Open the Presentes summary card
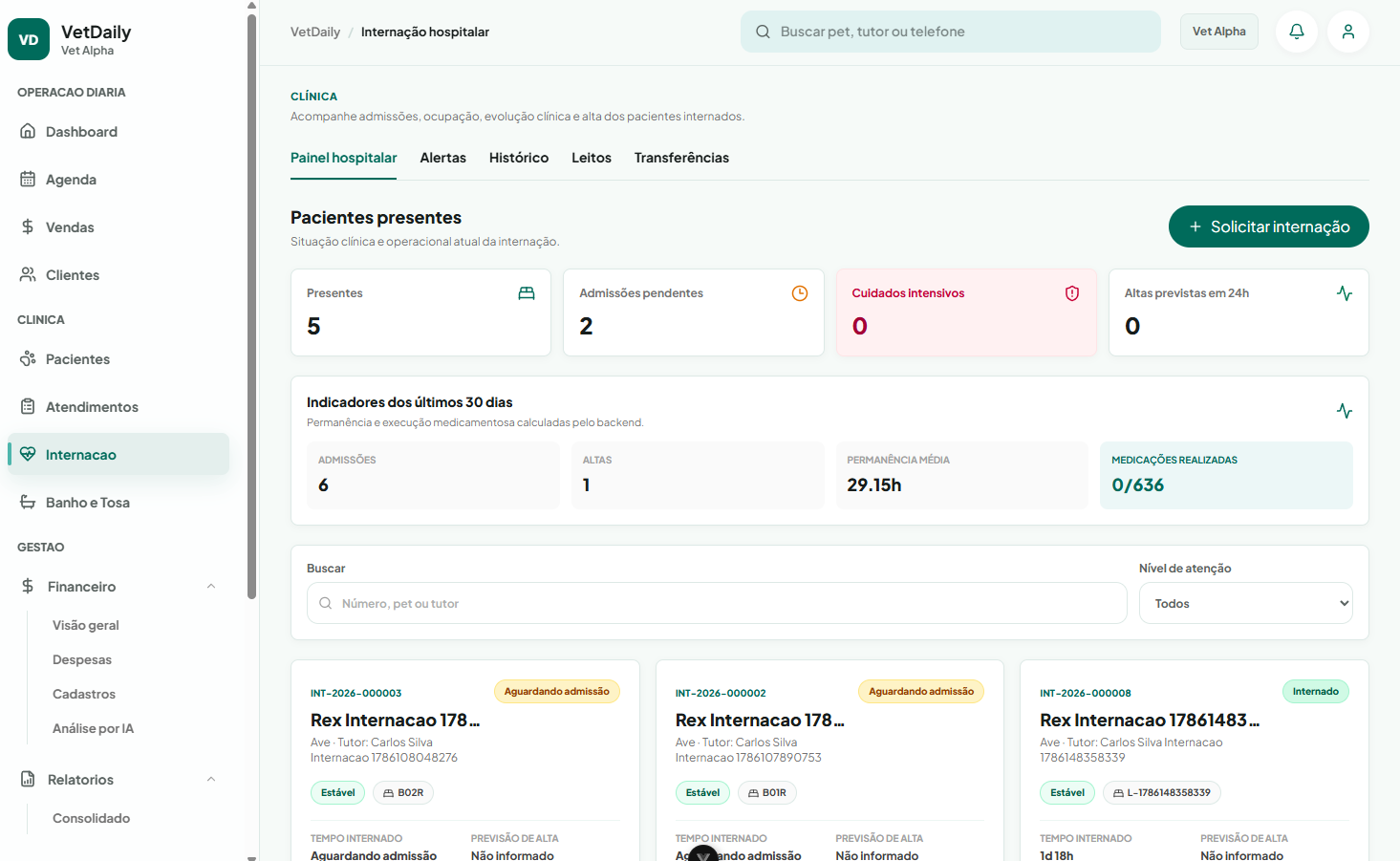 point(420,312)
